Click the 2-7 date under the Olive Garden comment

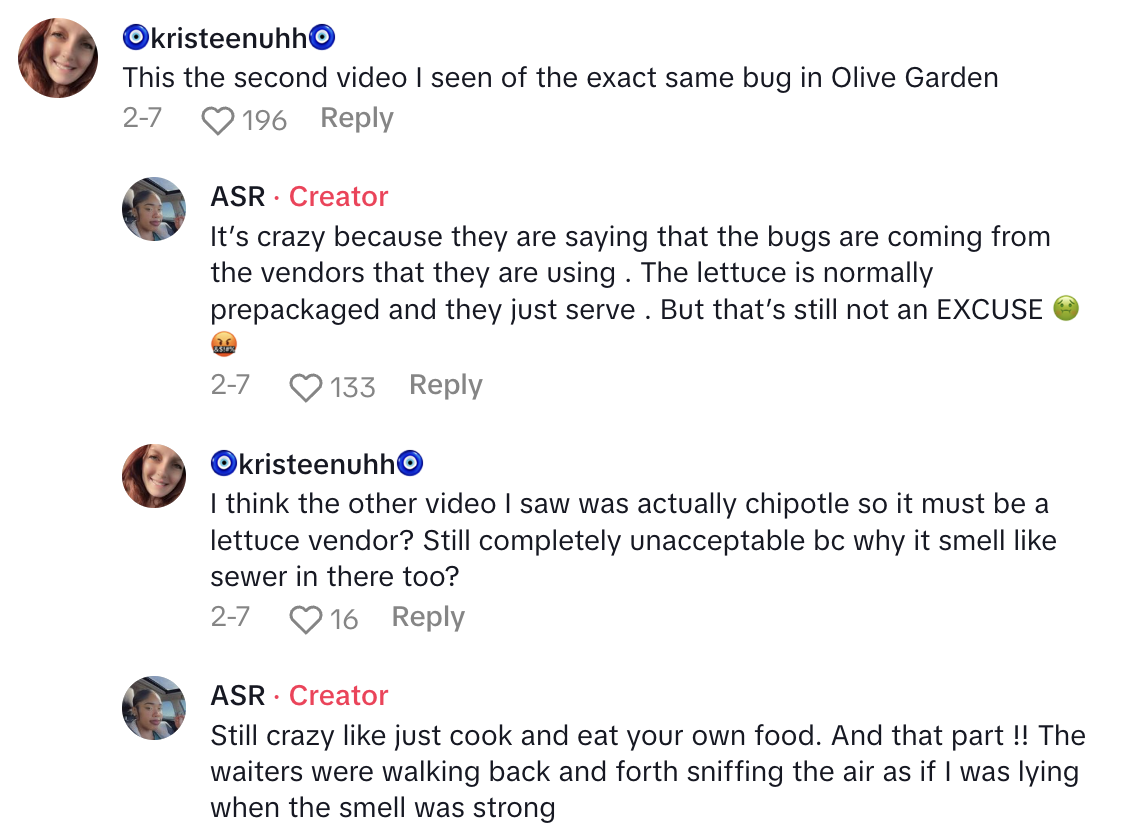pyautogui.click(x=142, y=118)
